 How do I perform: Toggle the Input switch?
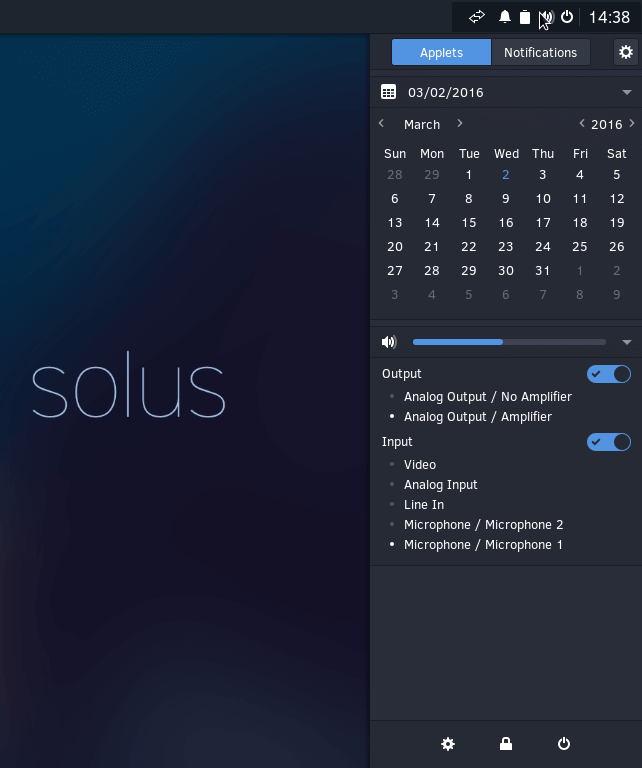tap(609, 442)
